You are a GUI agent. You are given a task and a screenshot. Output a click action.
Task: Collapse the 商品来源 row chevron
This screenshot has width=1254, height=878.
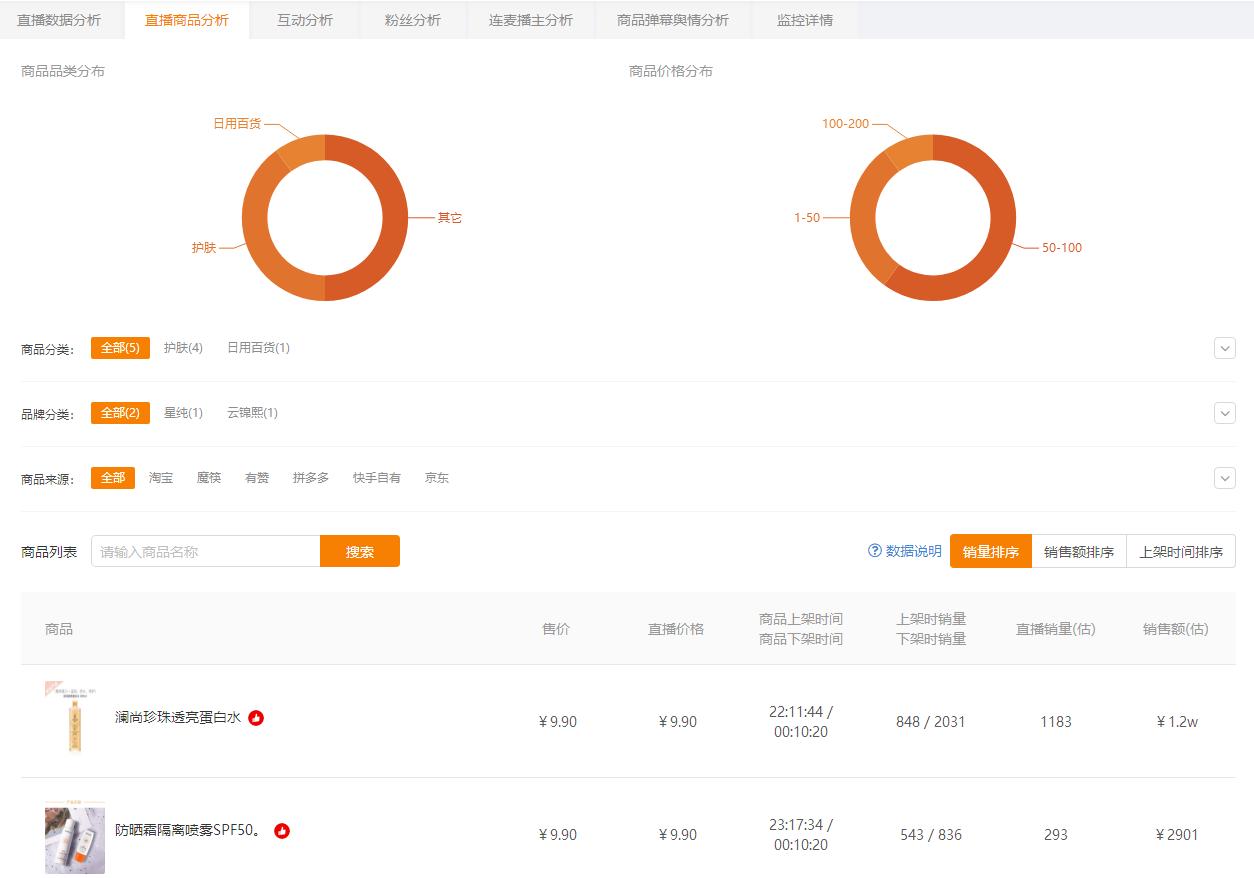pos(1224,478)
